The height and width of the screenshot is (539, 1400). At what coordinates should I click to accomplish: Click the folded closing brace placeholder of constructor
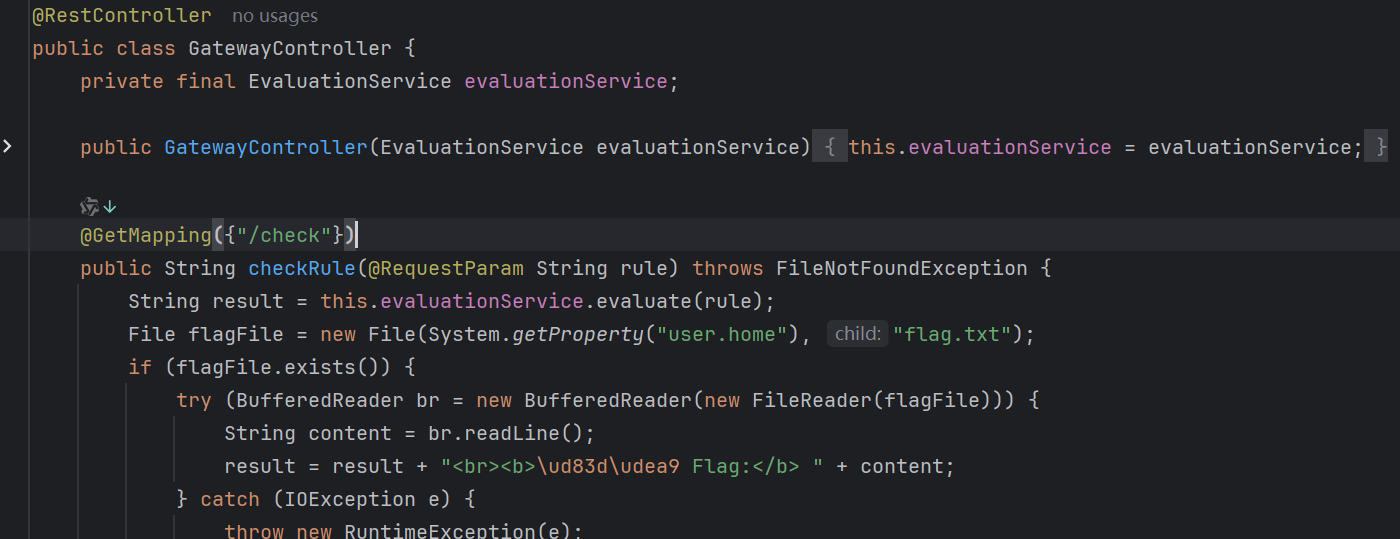(x=1381, y=148)
